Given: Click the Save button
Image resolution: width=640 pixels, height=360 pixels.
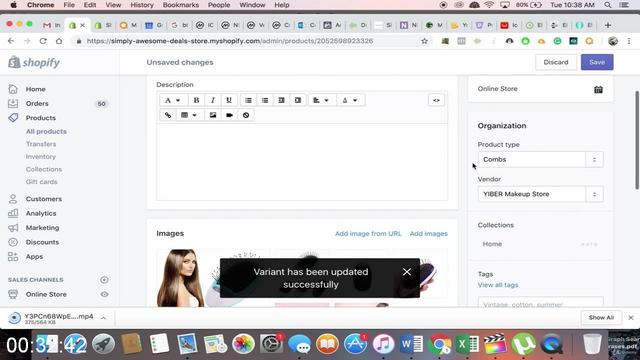Looking at the screenshot, I should [597, 62].
